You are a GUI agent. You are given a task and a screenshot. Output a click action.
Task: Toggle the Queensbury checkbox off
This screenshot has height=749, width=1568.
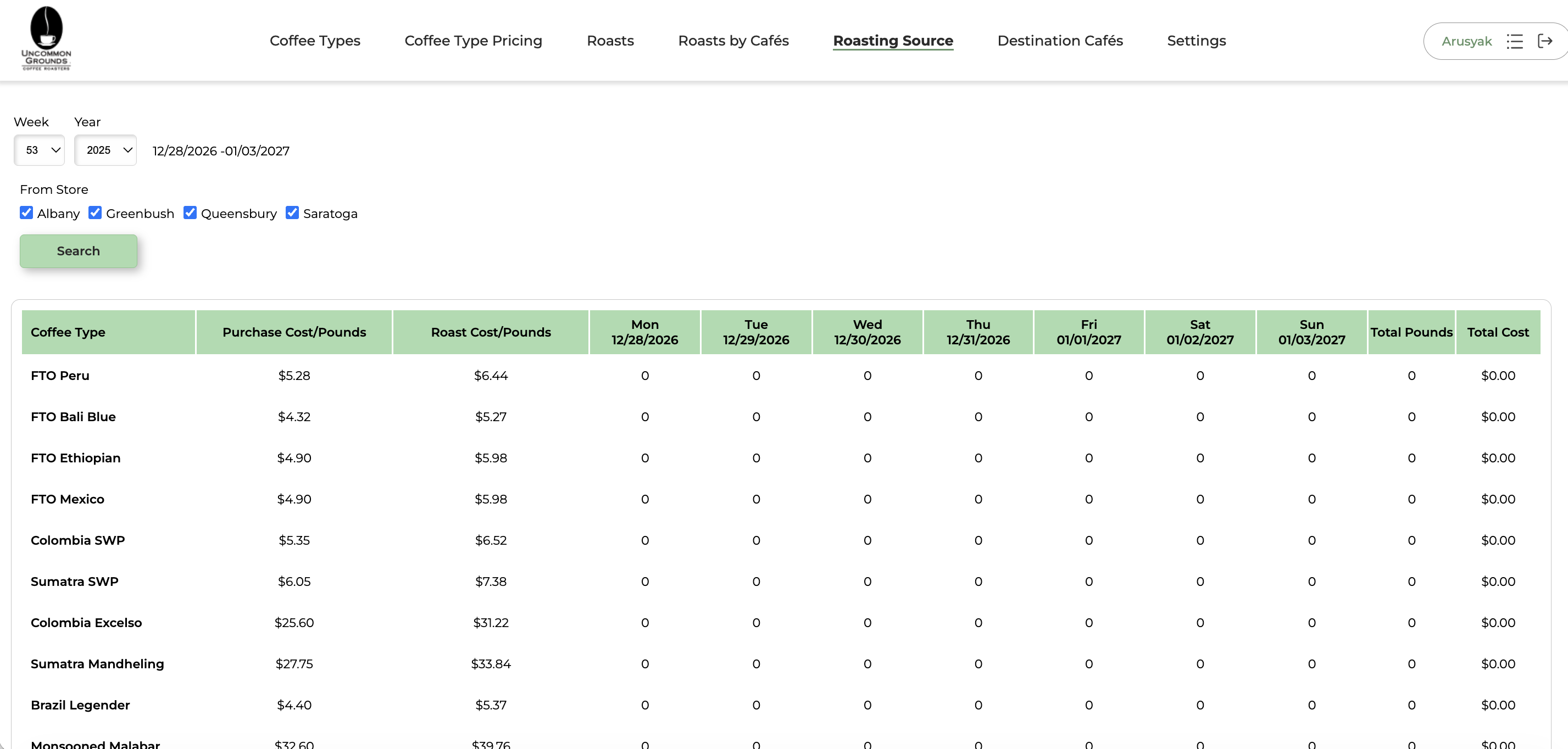pyautogui.click(x=190, y=213)
